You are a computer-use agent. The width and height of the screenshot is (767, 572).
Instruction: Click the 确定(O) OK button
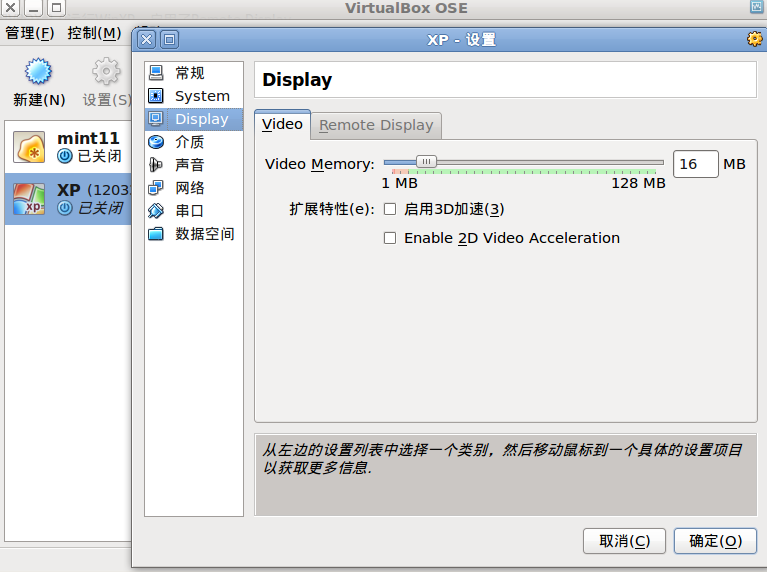tap(715, 541)
